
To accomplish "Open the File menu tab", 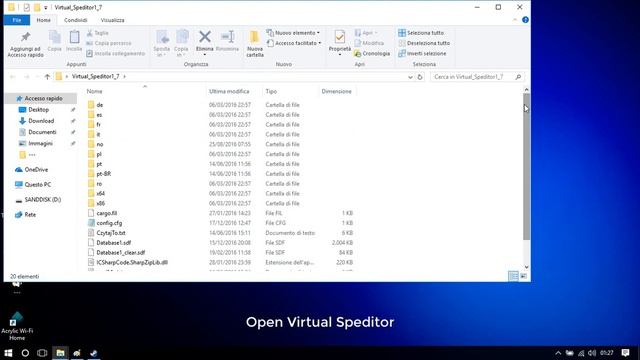I will point(17,20).
